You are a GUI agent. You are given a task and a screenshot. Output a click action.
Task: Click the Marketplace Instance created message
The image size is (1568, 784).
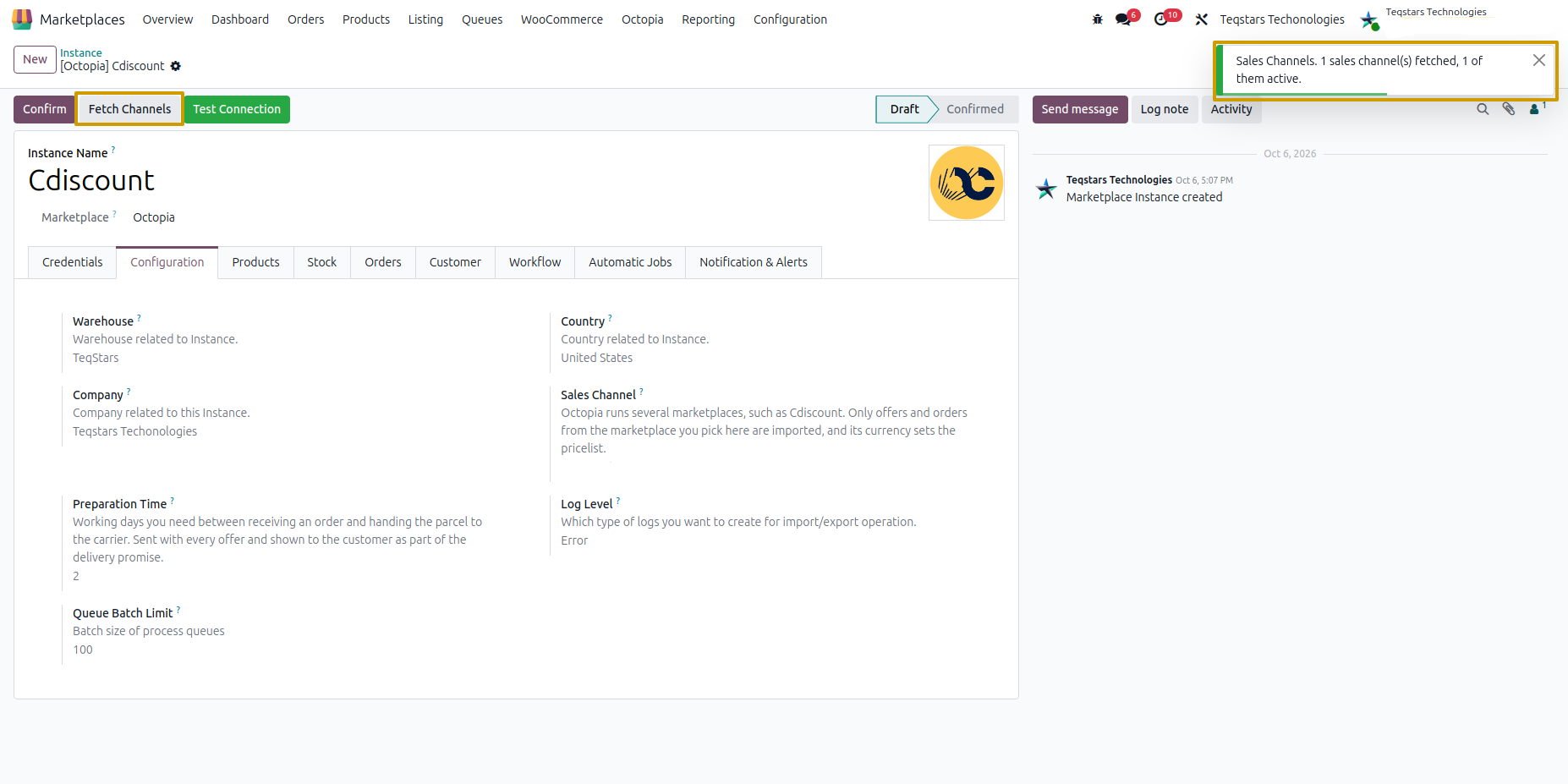1144,197
